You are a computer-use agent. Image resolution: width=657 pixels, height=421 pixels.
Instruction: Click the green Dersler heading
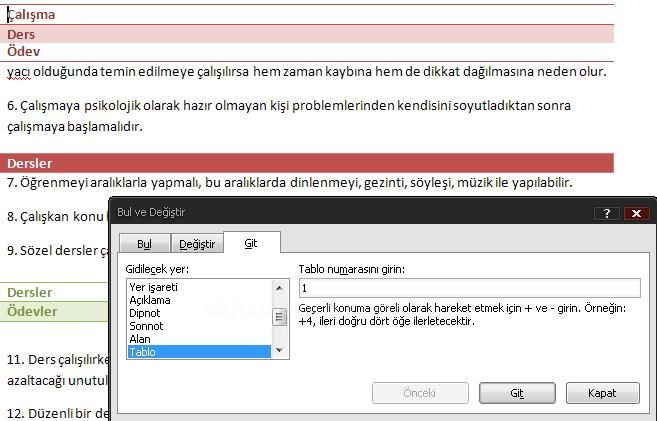click(30, 292)
